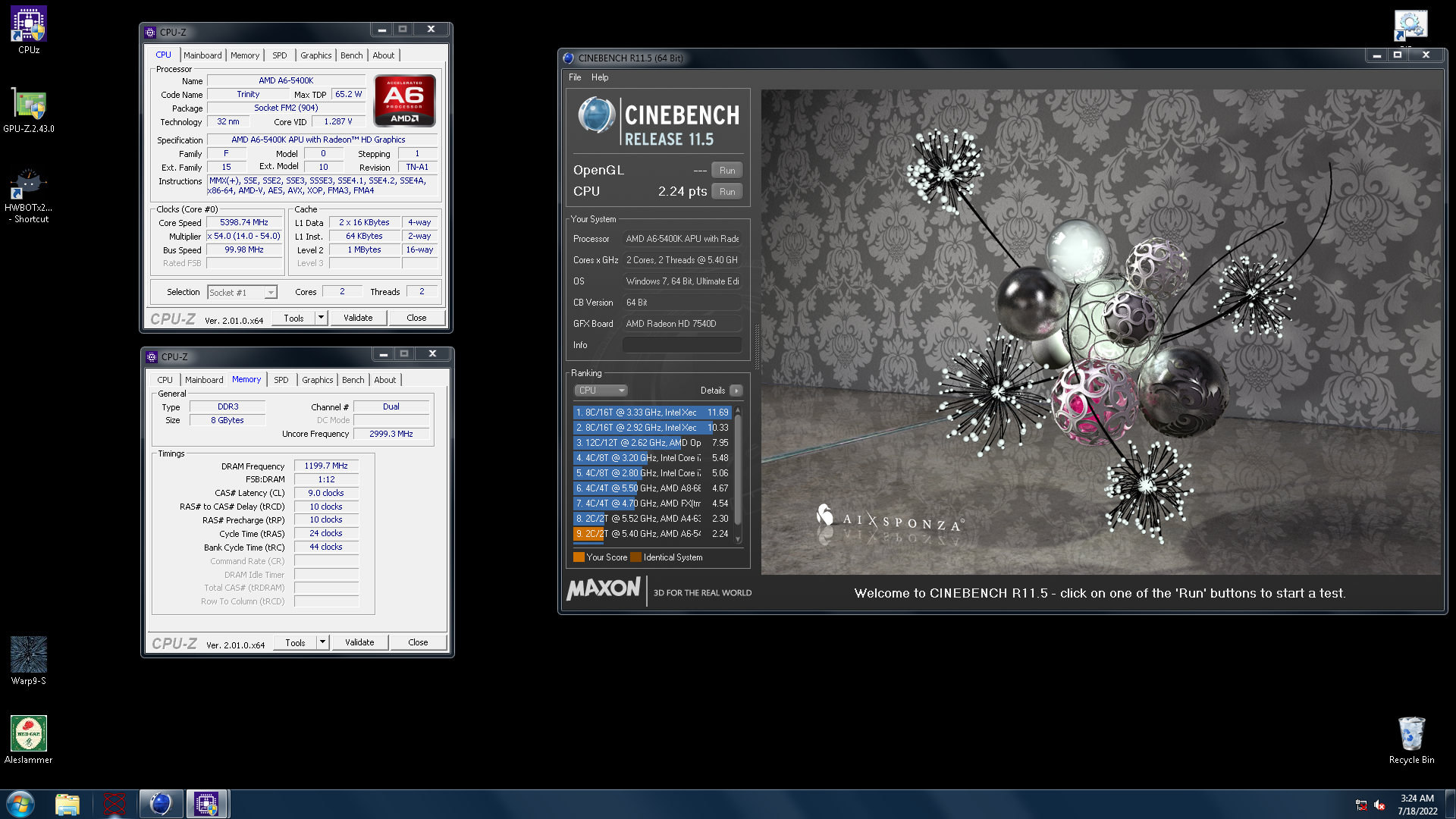Click the red crossed taskbar icon

(x=115, y=804)
